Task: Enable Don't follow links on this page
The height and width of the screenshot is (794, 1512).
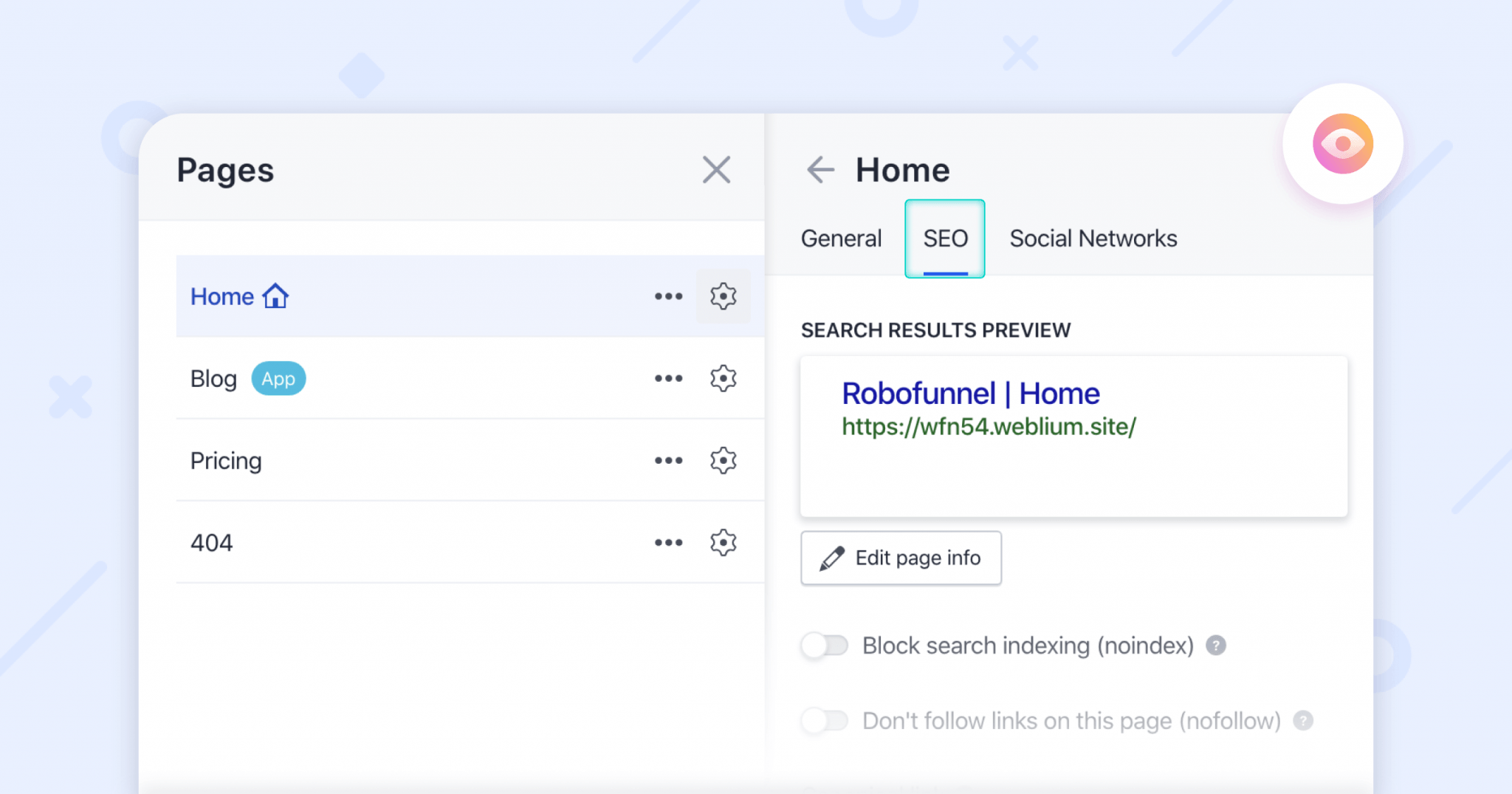Action: pos(825,721)
